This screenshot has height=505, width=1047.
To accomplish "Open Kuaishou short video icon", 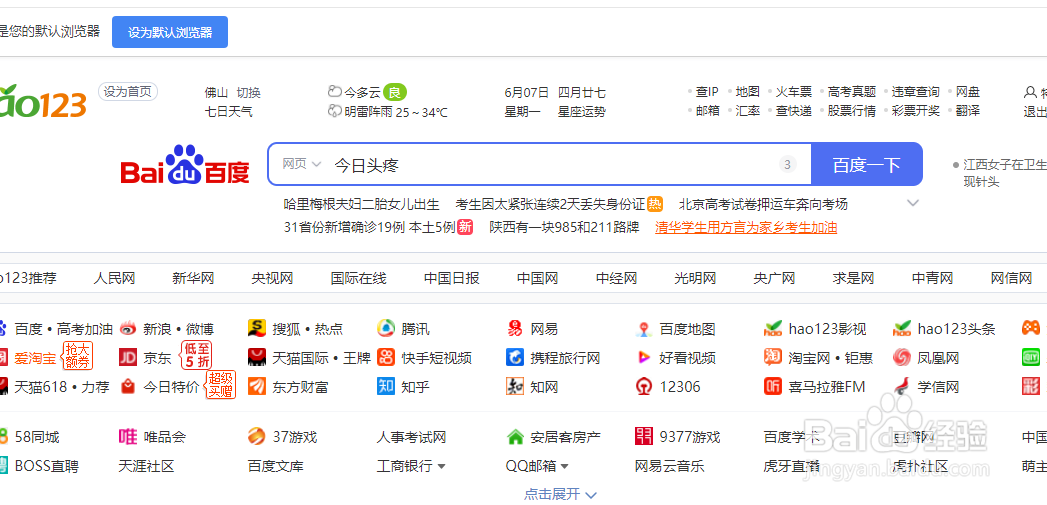I will pos(386,357).
